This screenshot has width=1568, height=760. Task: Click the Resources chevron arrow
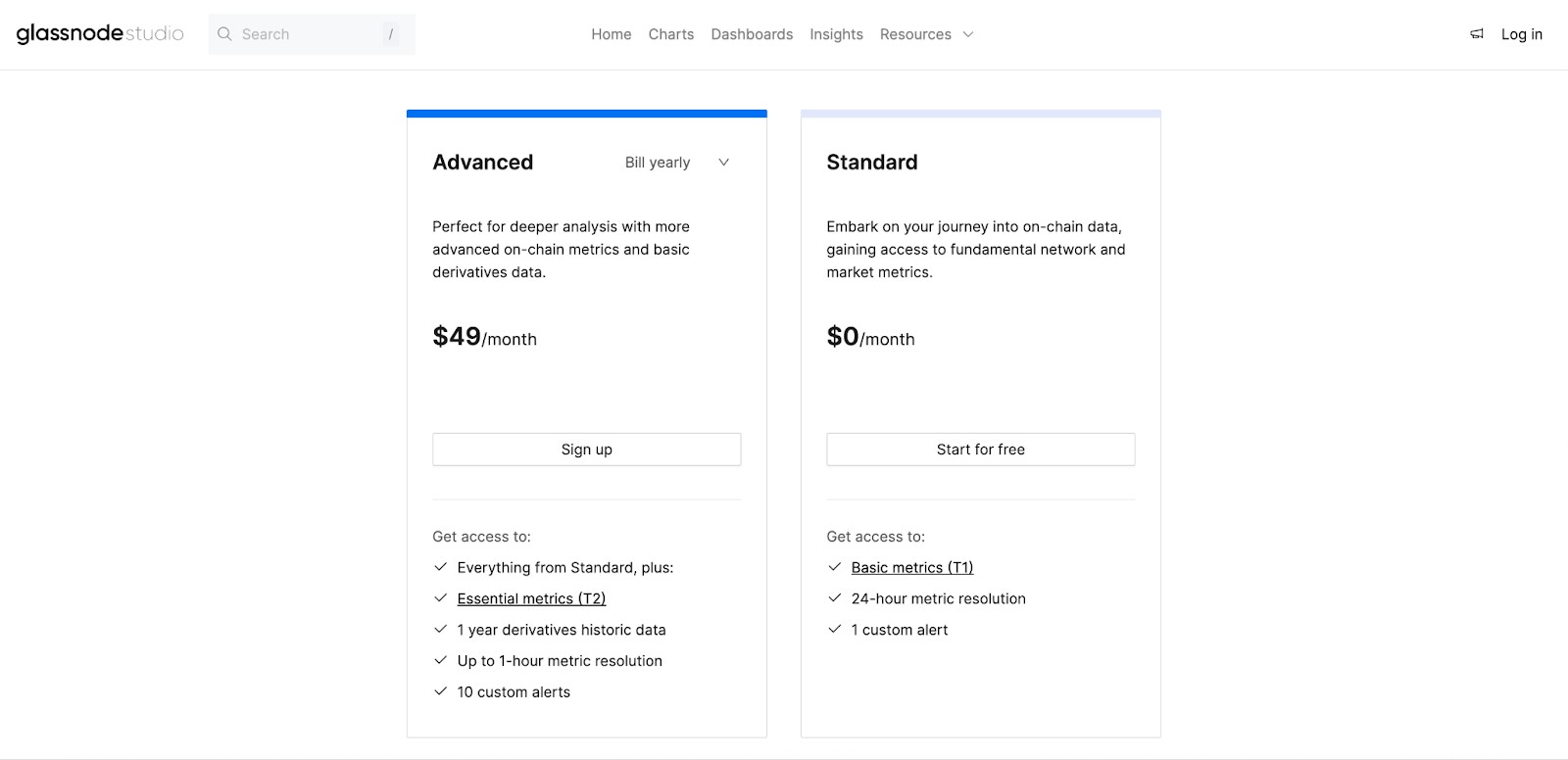[x=968, y=34]
